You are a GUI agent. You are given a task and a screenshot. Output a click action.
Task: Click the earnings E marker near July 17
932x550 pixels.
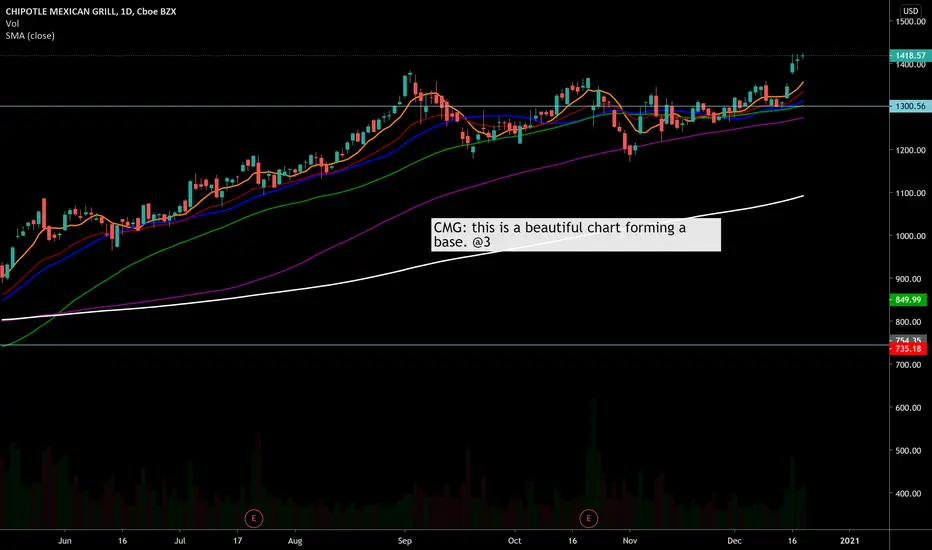pyautogui.click(x=254, y=518)
